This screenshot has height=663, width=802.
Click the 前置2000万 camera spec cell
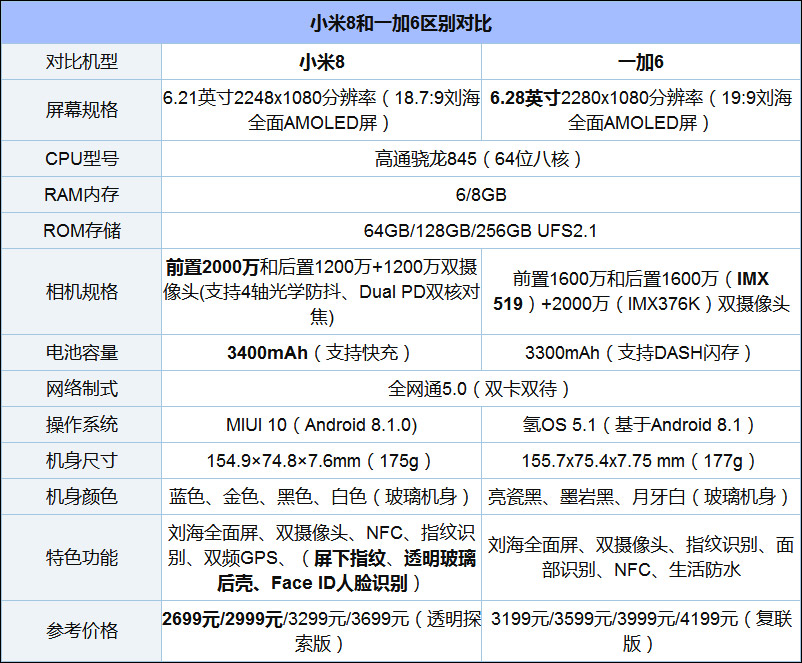[321, 292]
